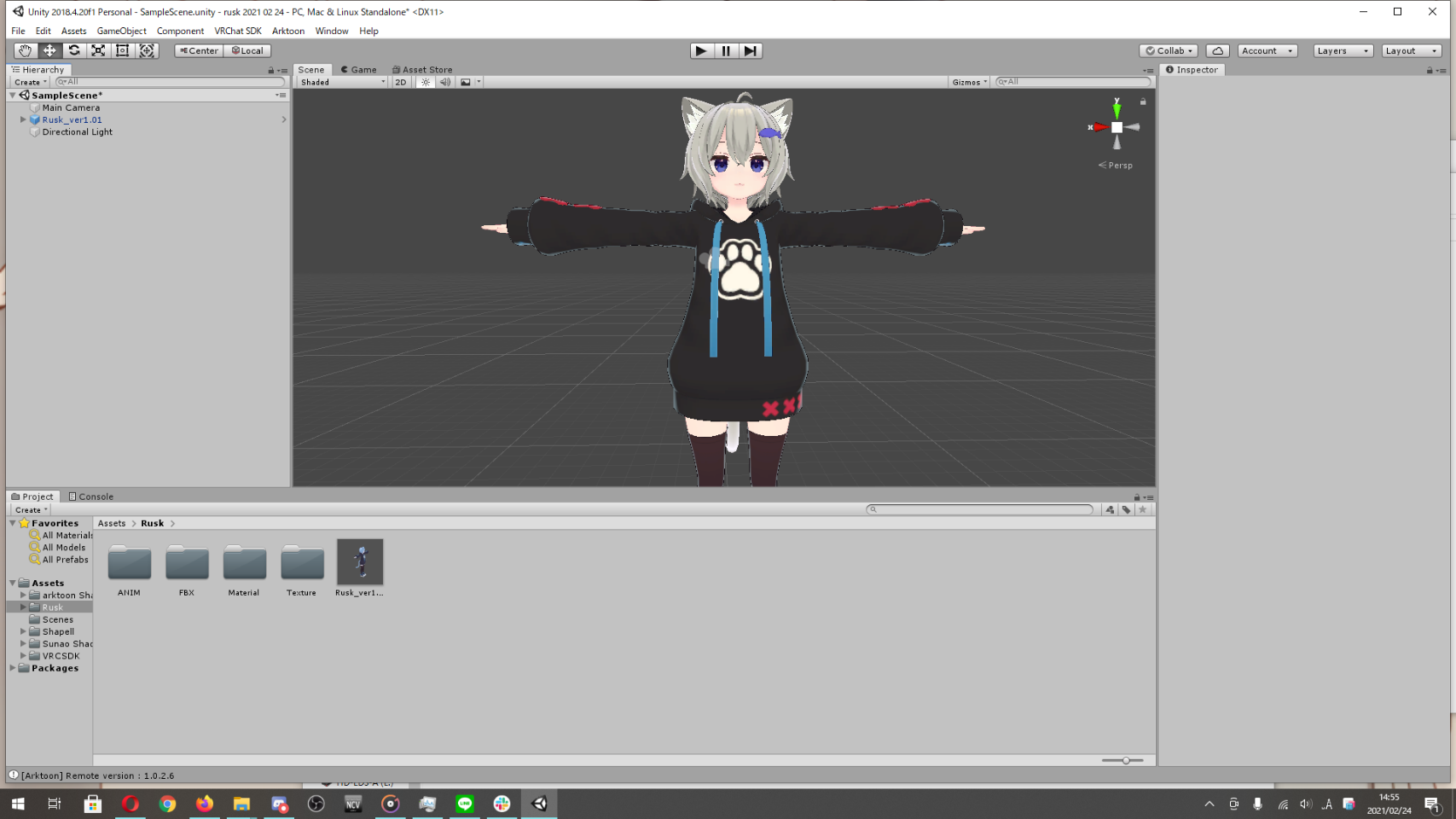Adjust the project icon size slider
The height and width of the screenshot is (819, 1456).
1125,760
